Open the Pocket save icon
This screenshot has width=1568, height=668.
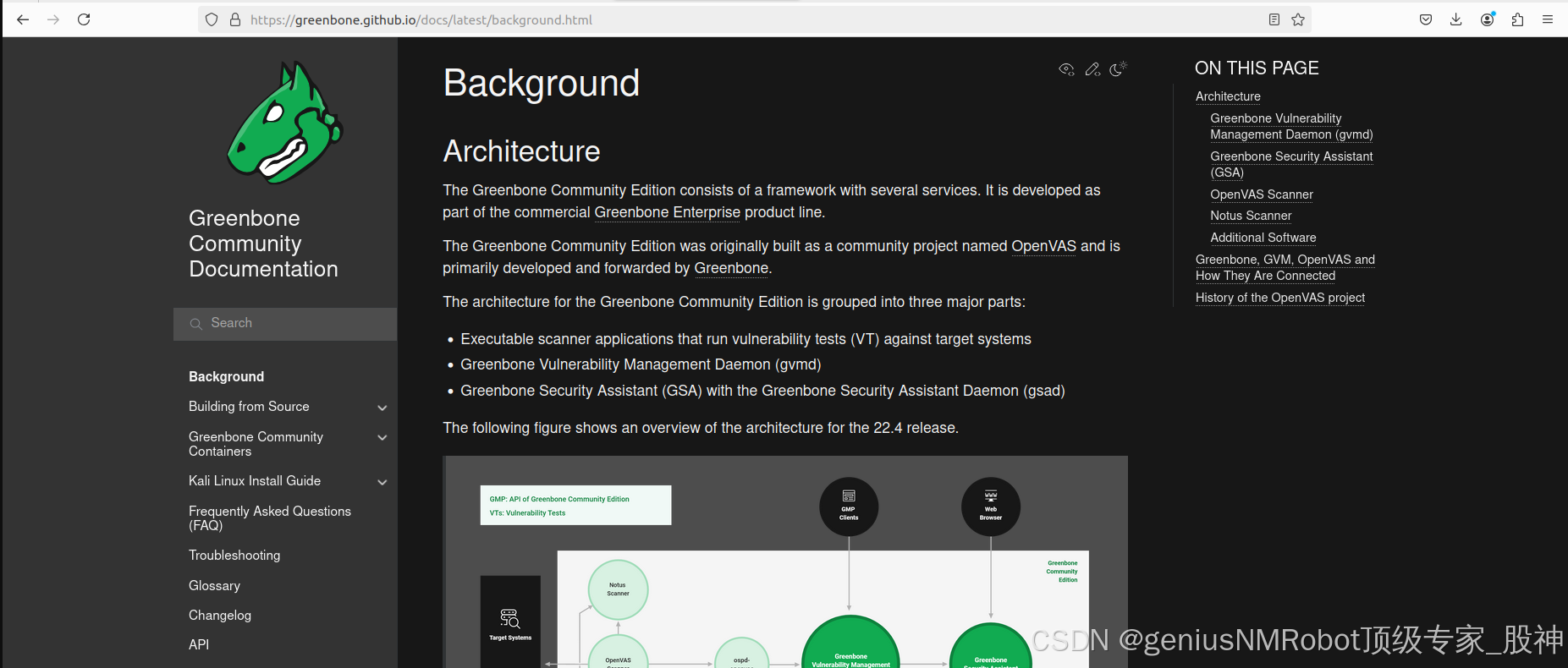1426,19
